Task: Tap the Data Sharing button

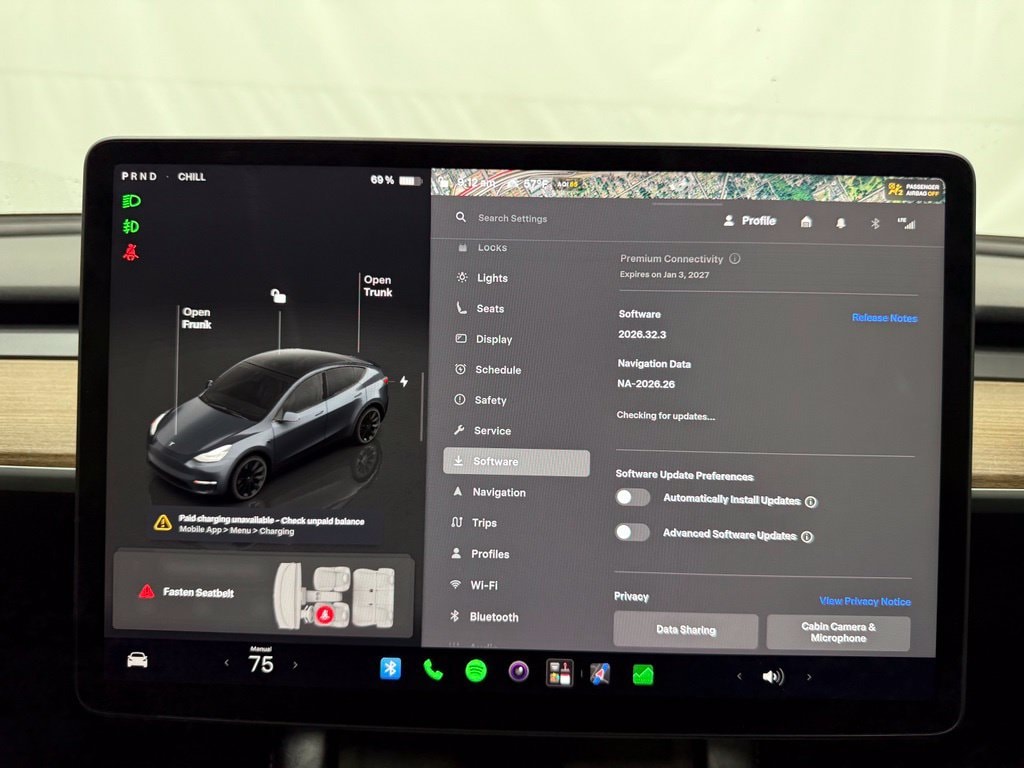Action: click(x=686, y=630)
